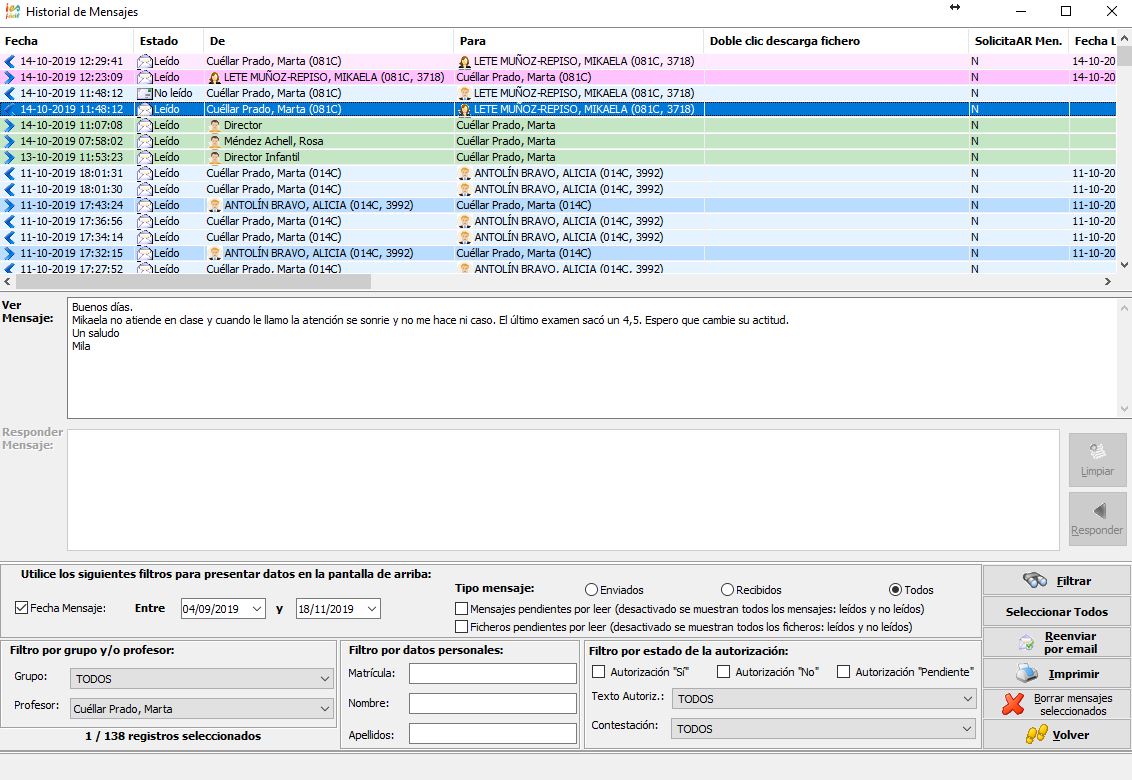Click the envelope icon on Reenviar por email
Screen dimensions: 1132x780
pyautogui.click(x=1026, y=642)
